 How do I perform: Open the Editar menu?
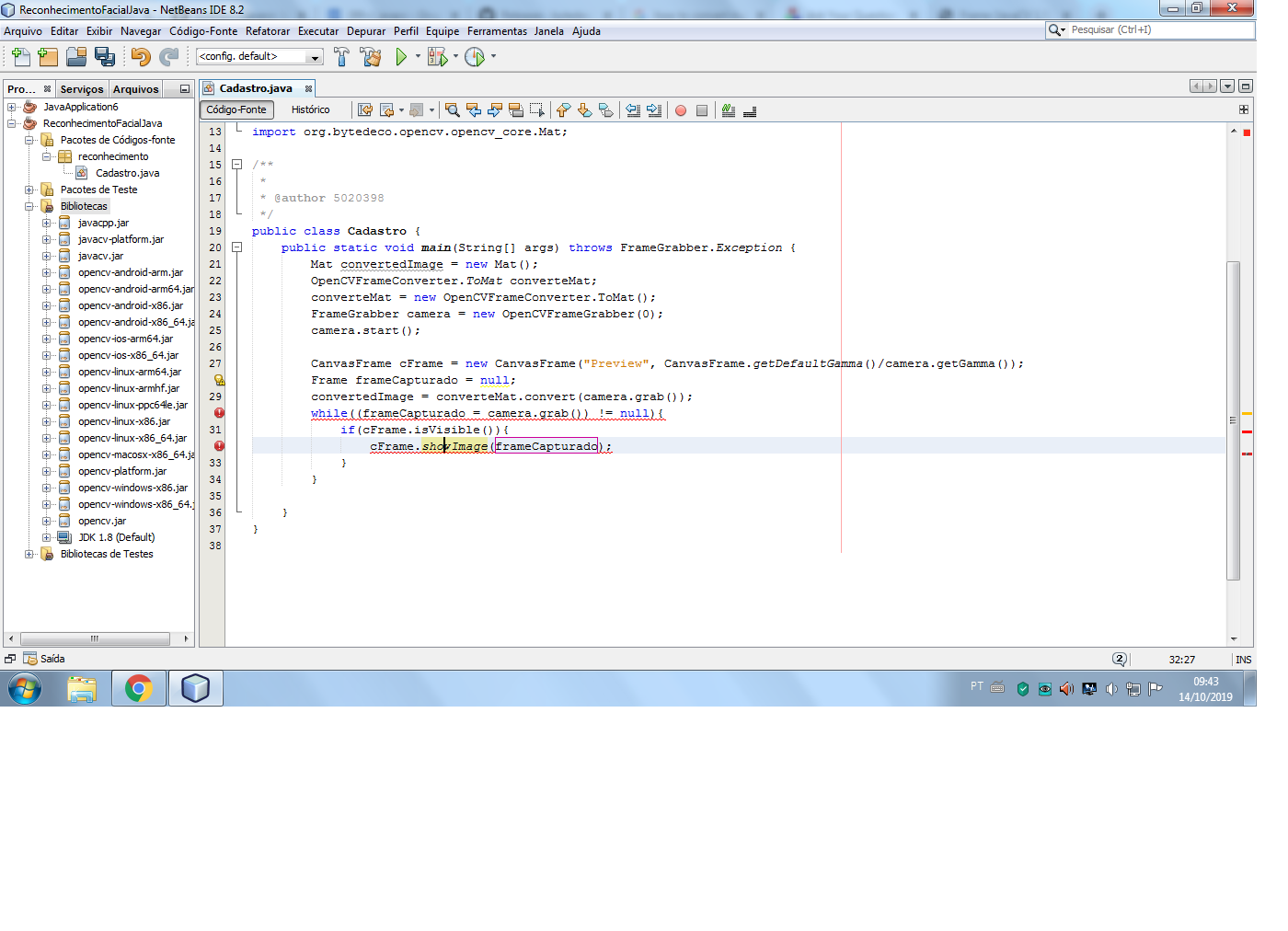pyautogui.click(x=64, y=31)
